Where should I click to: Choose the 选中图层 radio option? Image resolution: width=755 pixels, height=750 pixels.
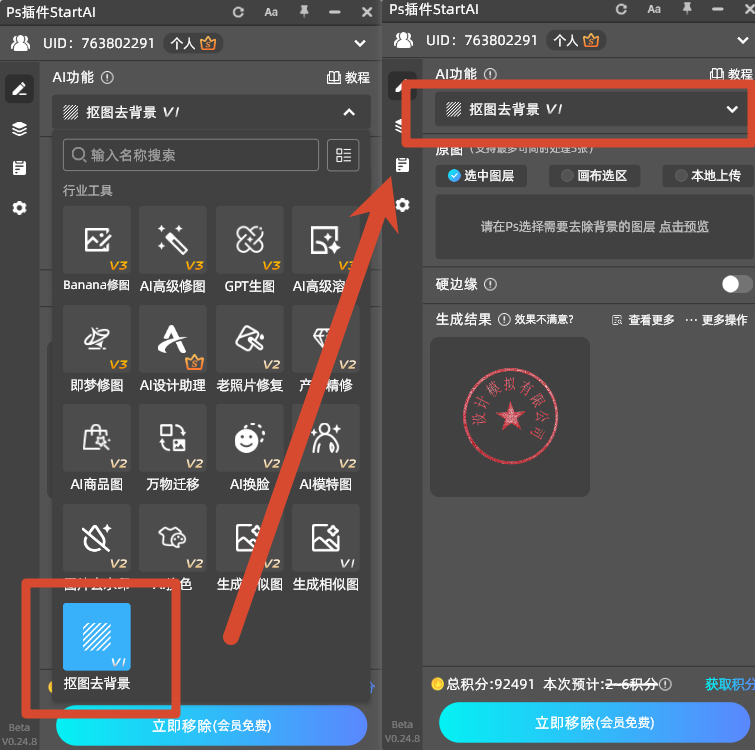[481, 176]
